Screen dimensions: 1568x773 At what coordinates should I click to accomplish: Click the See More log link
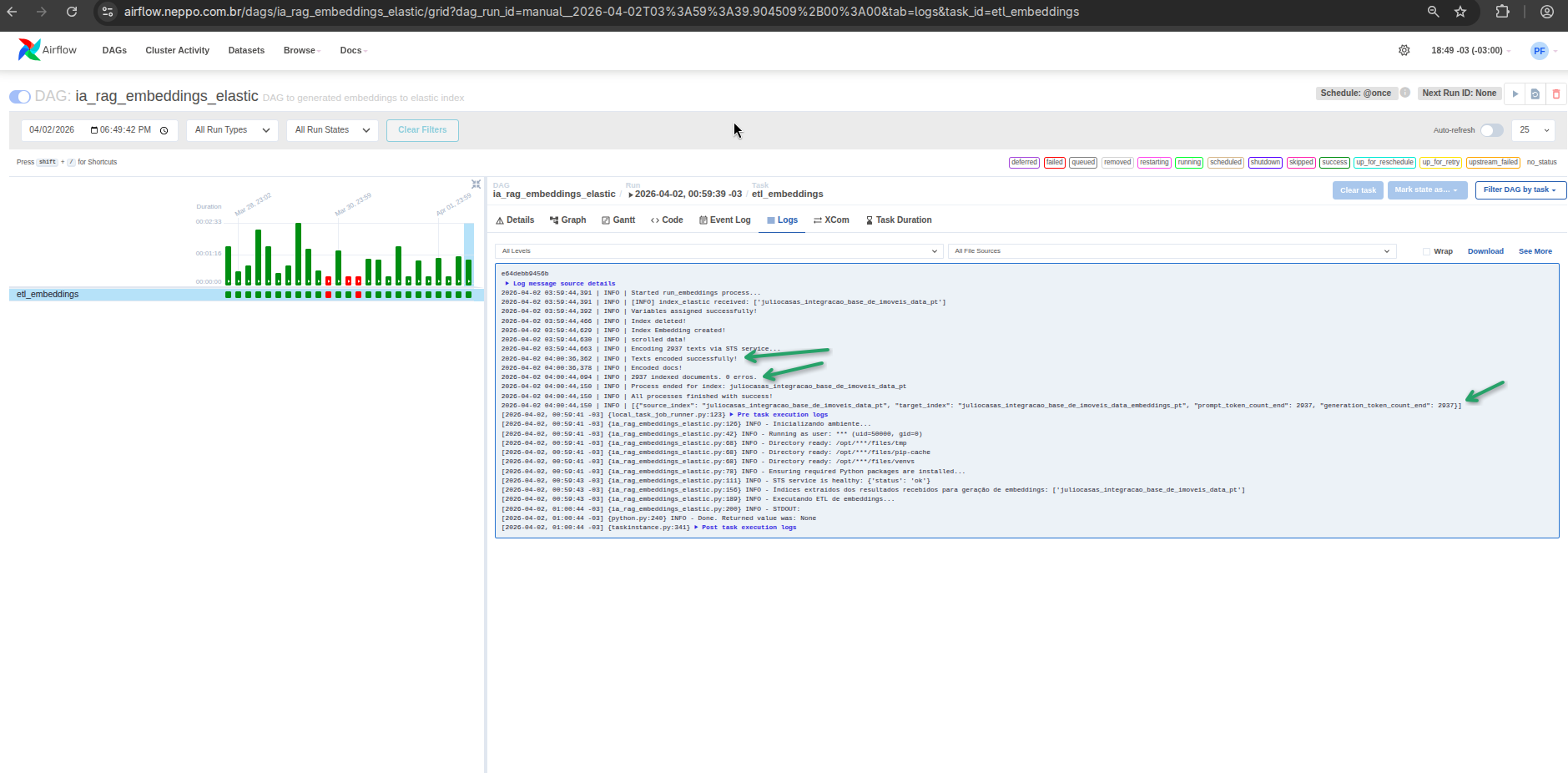[1535, 251]
